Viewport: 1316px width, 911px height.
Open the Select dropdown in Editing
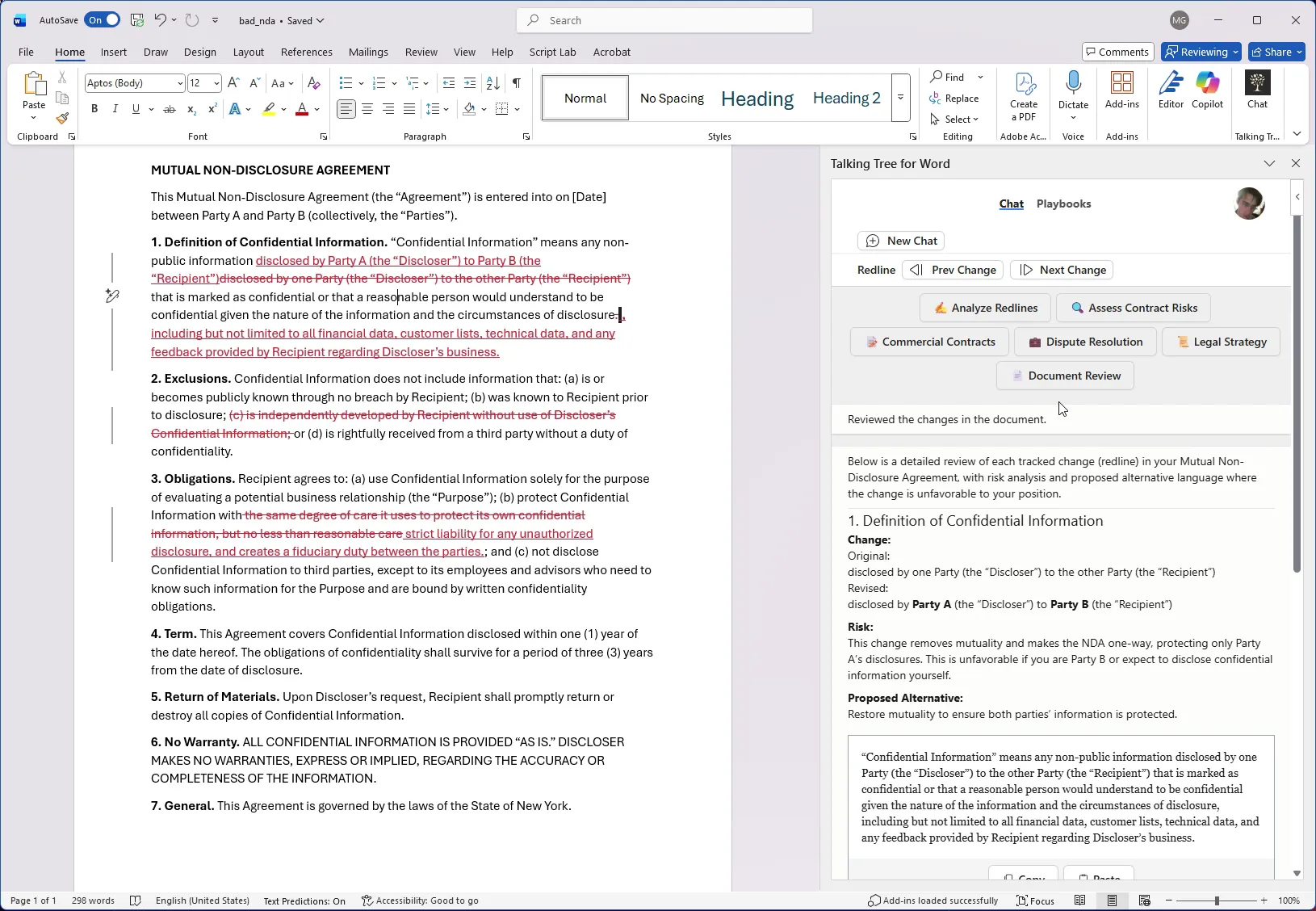coord(955,119)
